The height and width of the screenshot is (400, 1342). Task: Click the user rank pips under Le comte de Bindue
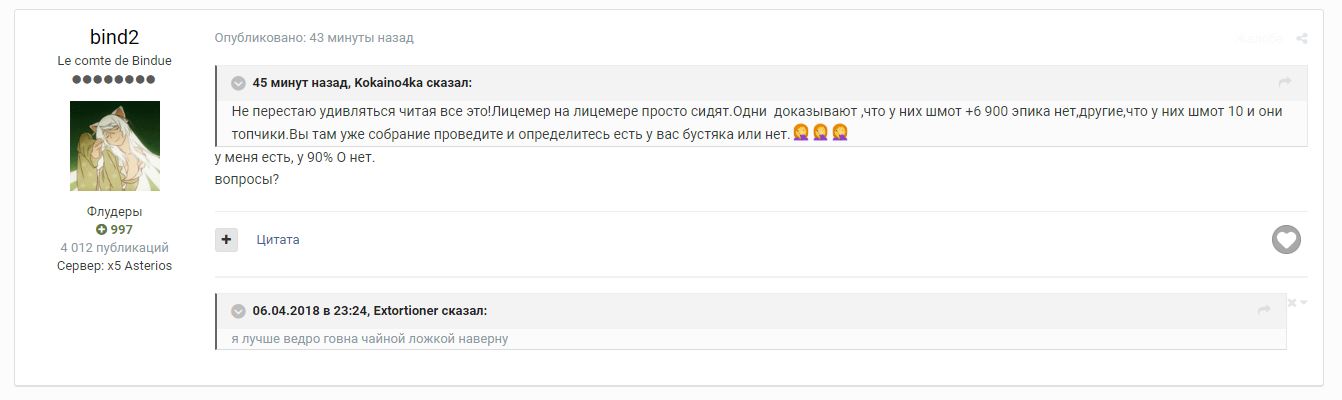tap(113, 79)
